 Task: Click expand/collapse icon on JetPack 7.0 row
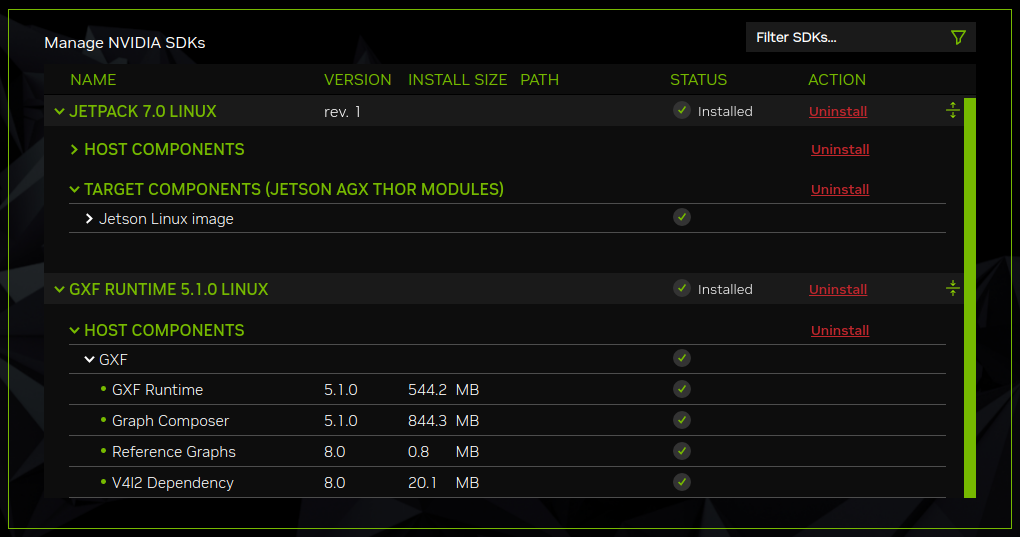click(952, 111)
